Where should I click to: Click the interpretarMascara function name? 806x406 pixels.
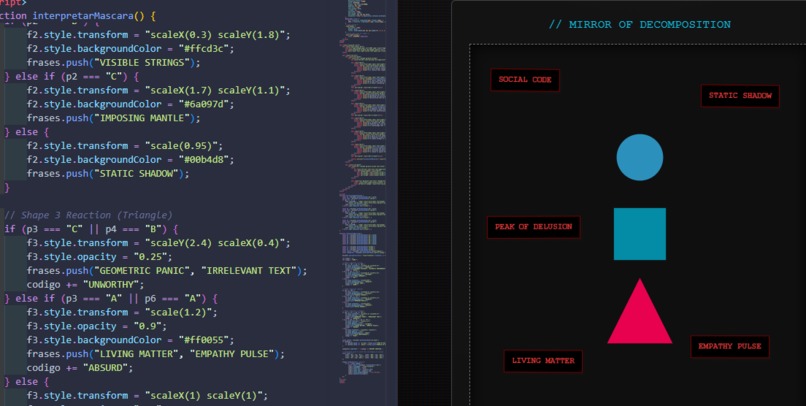pos(83,16)
